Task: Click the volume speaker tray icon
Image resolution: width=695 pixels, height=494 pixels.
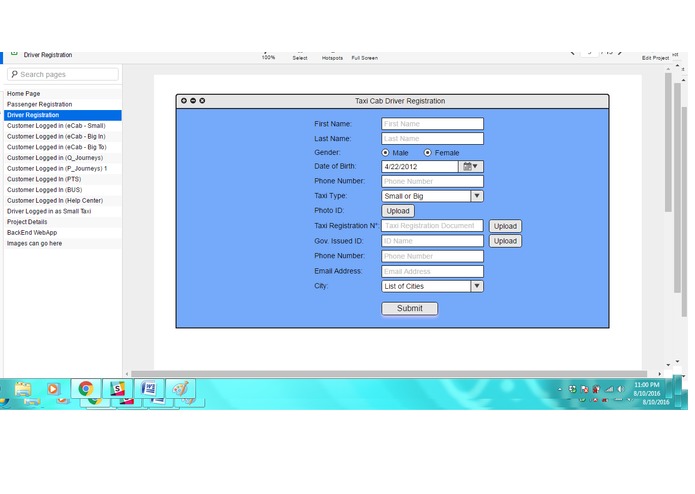Action: tap(621, 389)
